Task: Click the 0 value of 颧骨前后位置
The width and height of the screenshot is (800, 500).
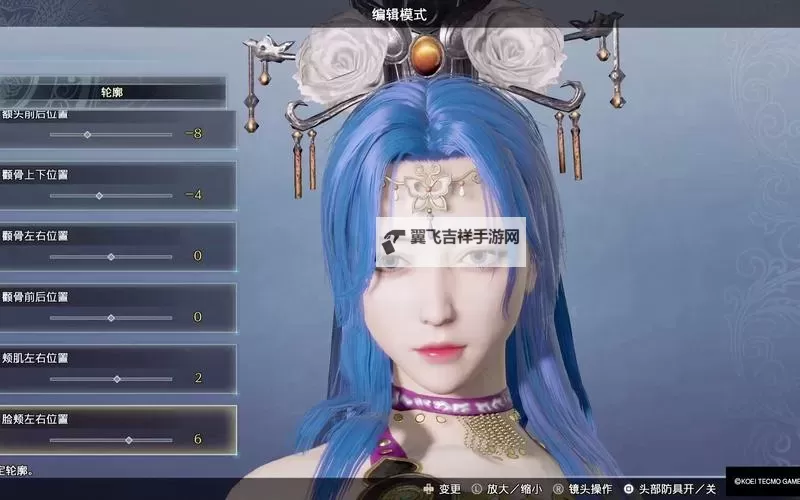Action: 197,317
